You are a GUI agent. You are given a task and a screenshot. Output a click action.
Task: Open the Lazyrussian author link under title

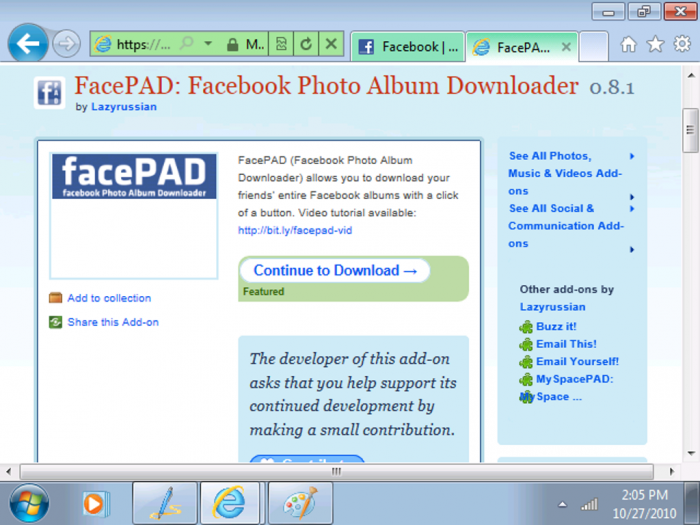[x=124, y=107]
